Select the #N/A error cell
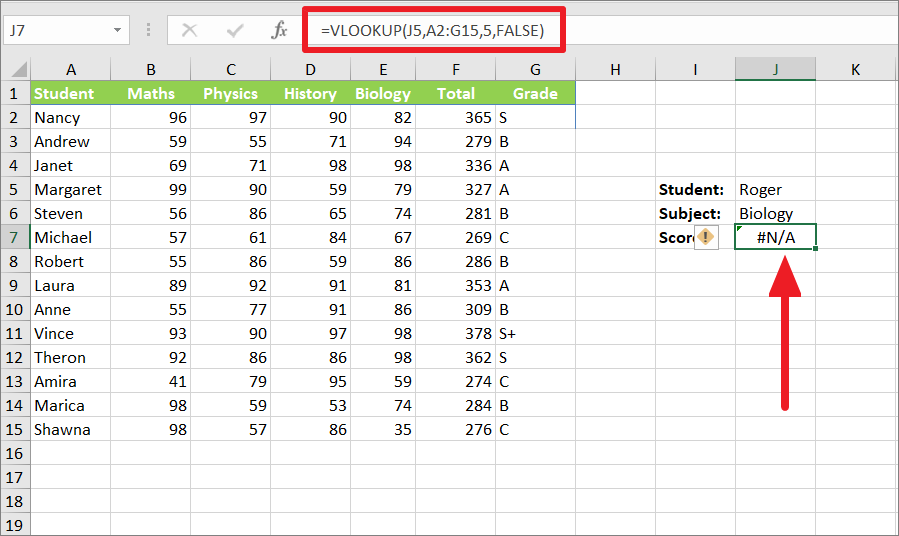Viewport: 899px width, 536px height. pos(775,237)
